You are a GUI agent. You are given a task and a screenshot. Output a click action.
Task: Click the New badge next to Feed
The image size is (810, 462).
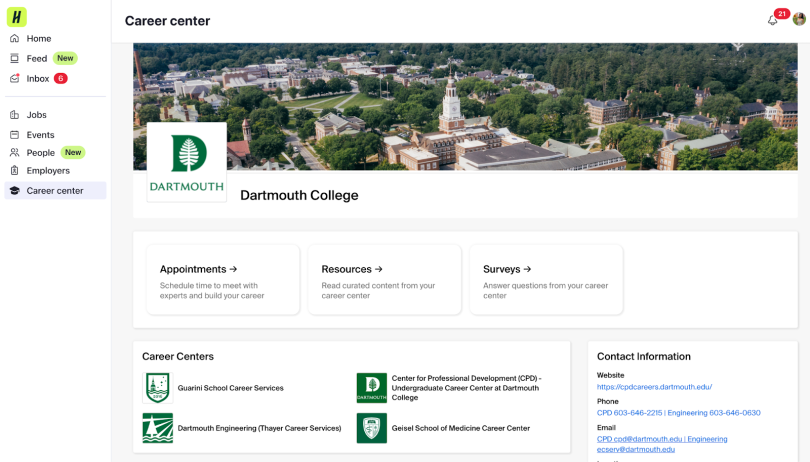pyautogui.click(x=65, y=58)
